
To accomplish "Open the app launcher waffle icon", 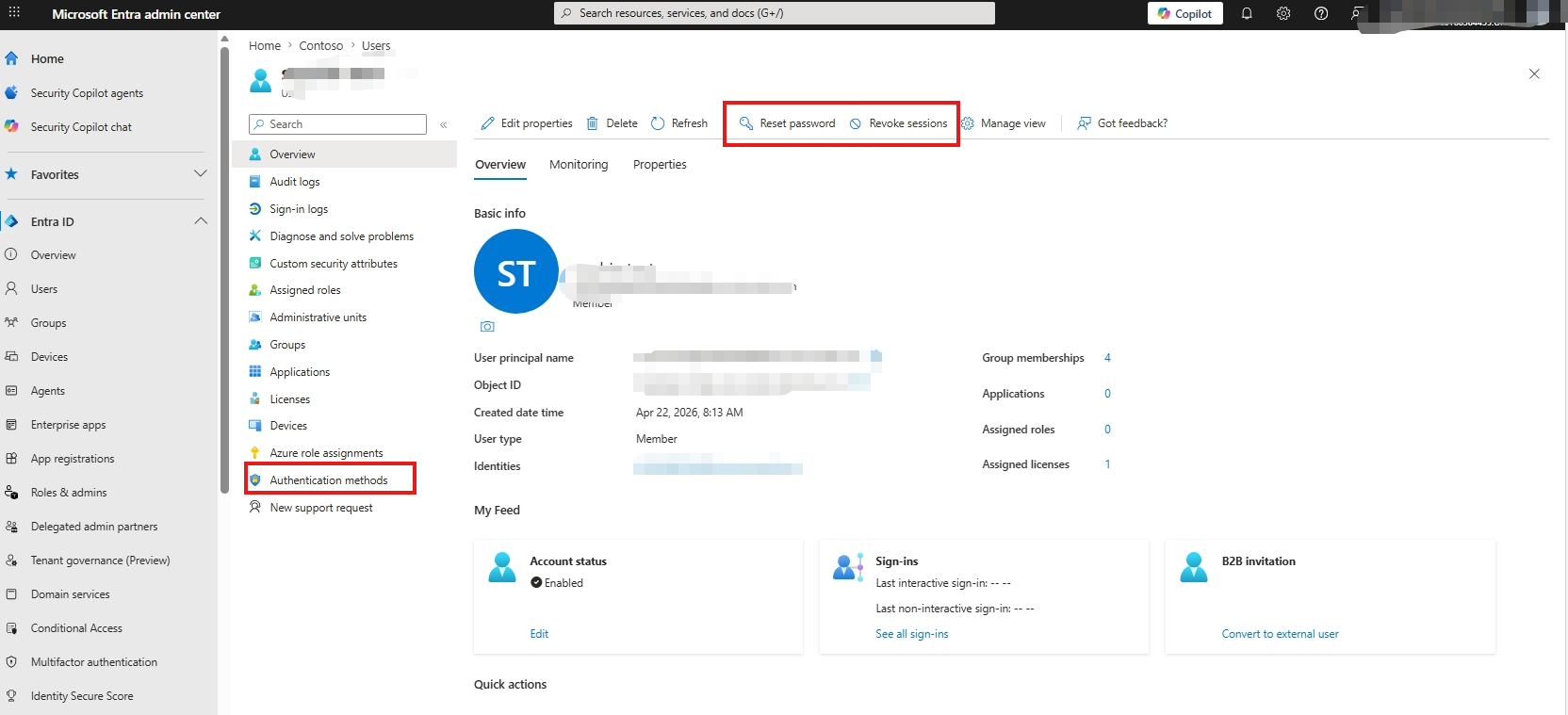I will click(14, 13).
